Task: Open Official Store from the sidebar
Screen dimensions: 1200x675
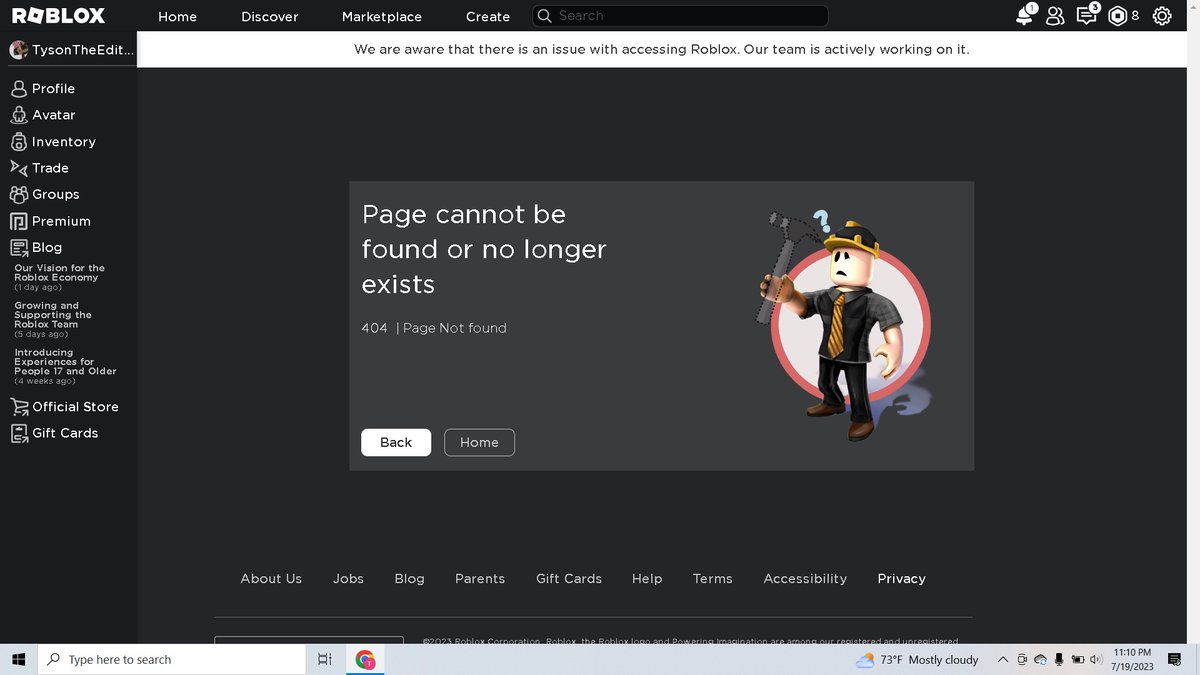Action: point(64,407)
